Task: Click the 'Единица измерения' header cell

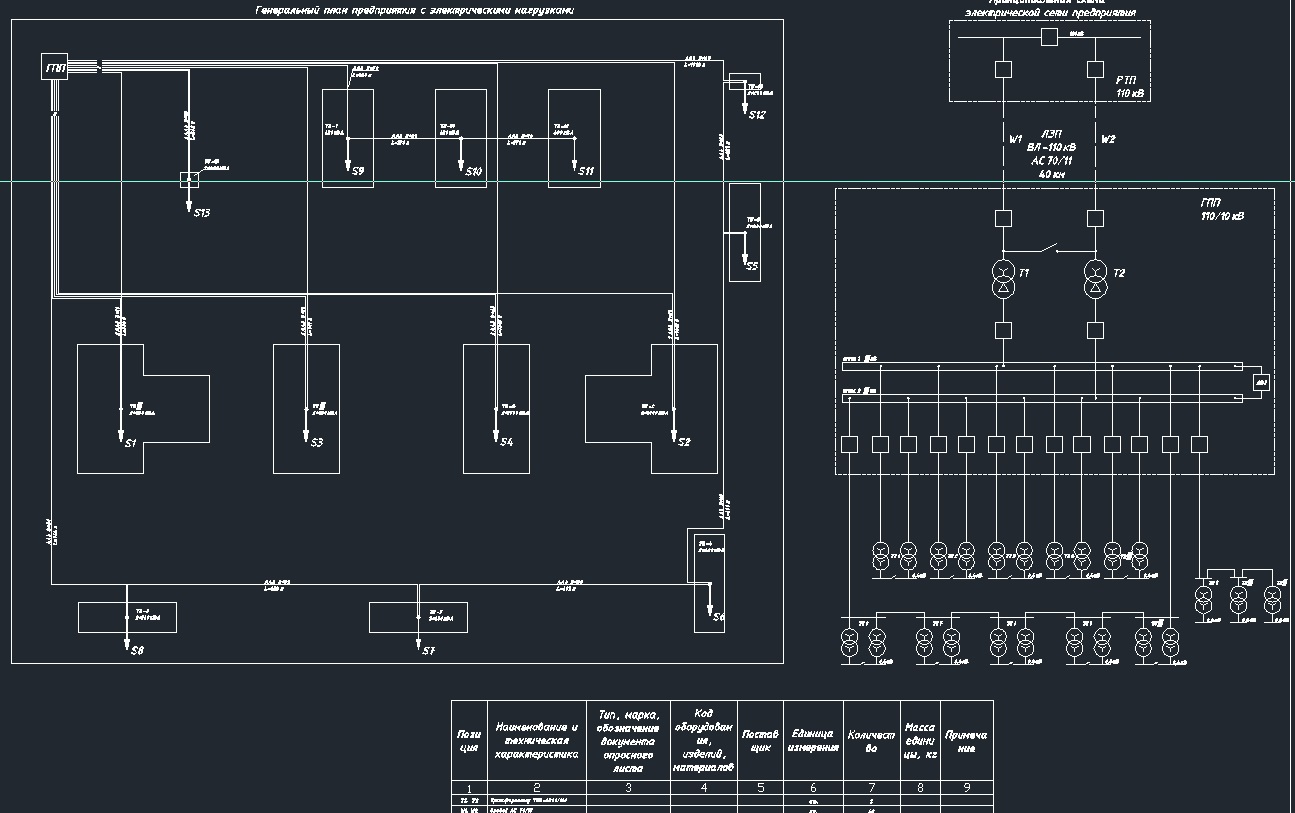Action: [x=814, y=741]
